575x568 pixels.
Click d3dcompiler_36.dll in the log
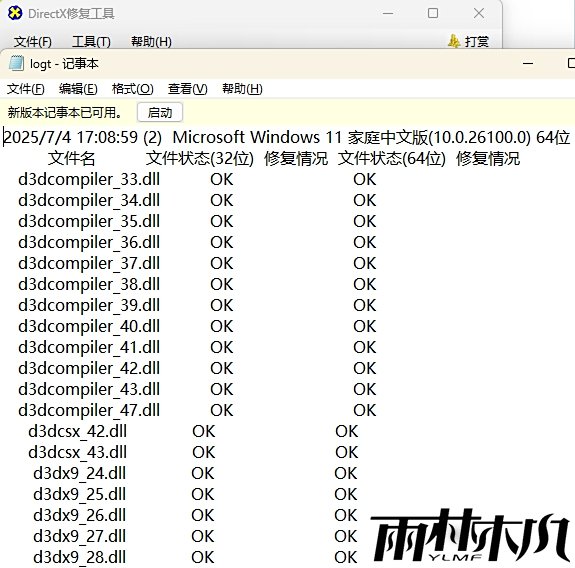click(x=89, y=243)
